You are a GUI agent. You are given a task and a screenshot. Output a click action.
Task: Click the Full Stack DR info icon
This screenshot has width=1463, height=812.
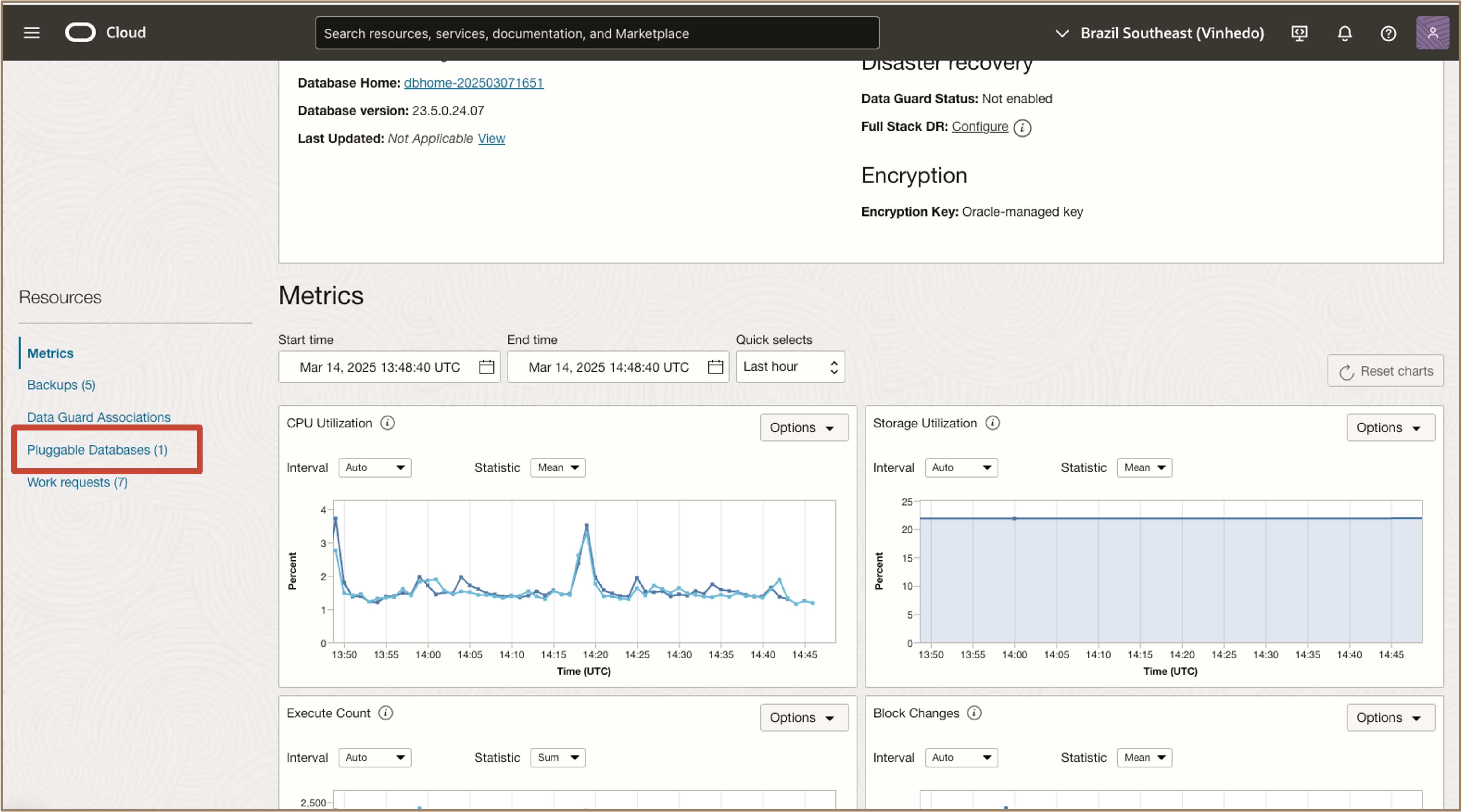[x=1022, y=127]
